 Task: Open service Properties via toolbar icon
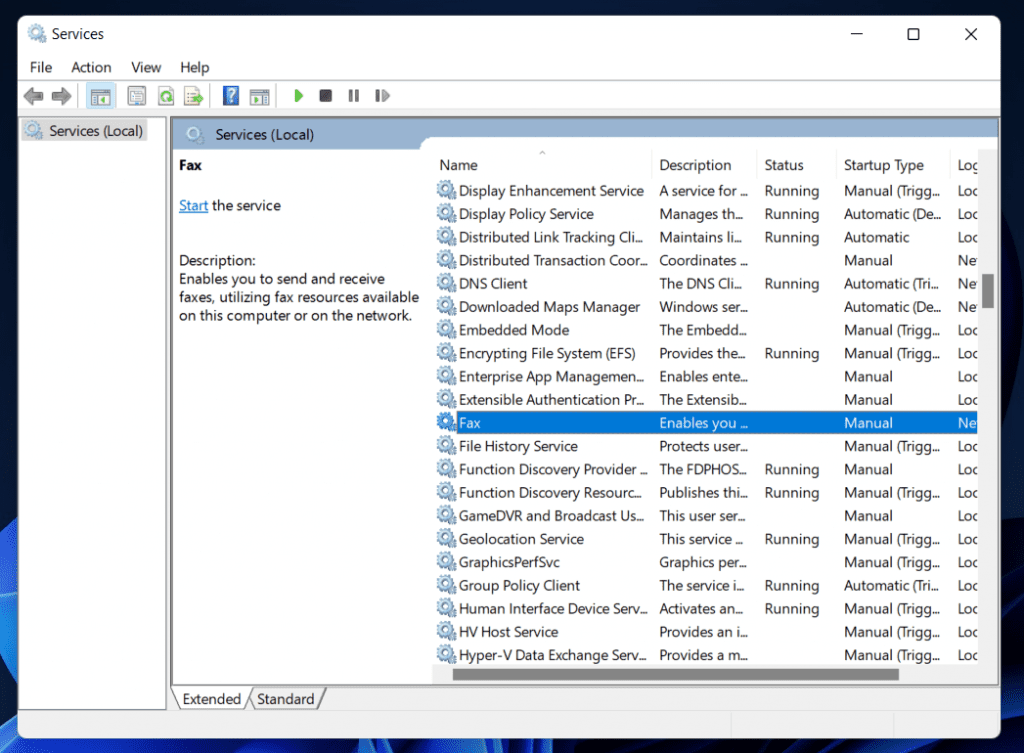(x=136, y=95)
